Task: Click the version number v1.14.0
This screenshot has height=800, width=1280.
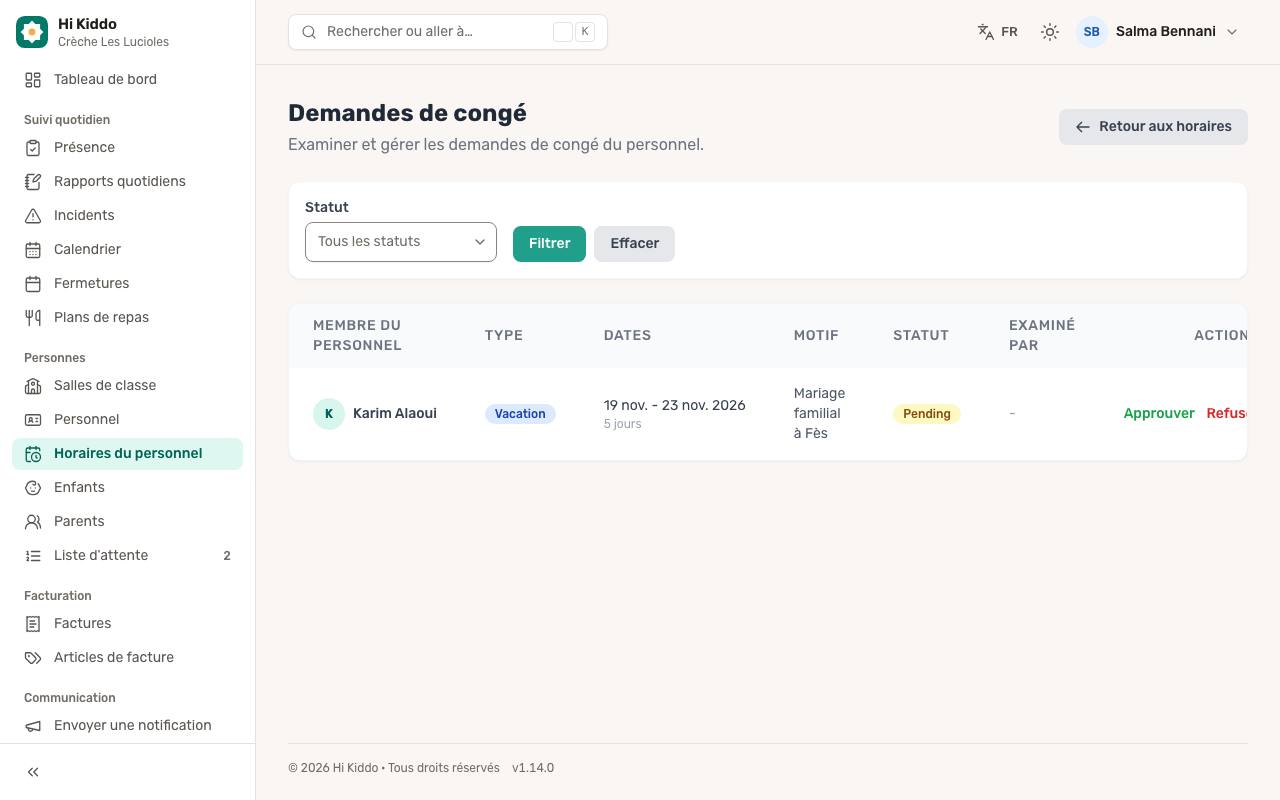Action: [x=533, y=768]
